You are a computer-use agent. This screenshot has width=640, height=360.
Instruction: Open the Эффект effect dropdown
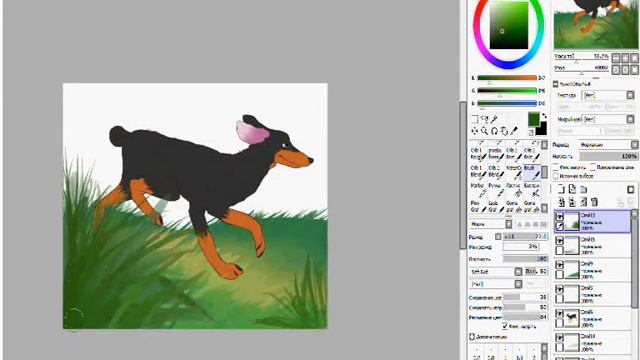(x=608, y=119)
